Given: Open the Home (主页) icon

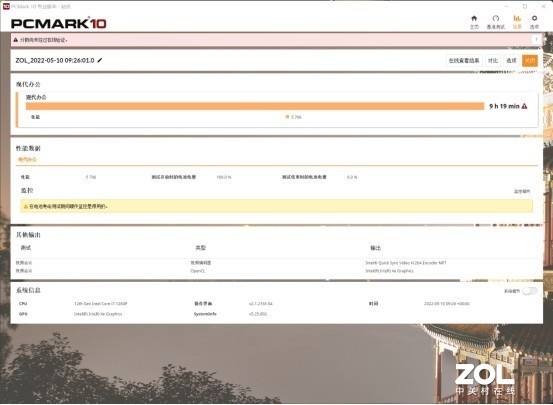Looking at the screenshot, I should 474,18.
